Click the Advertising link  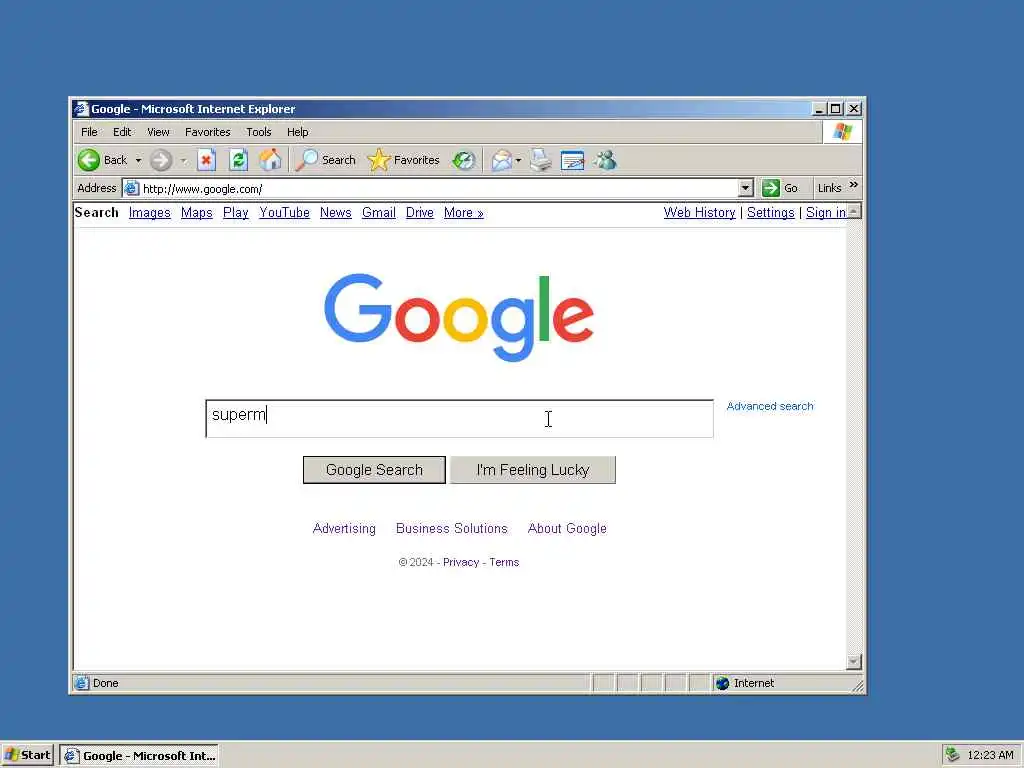point(344,528)
